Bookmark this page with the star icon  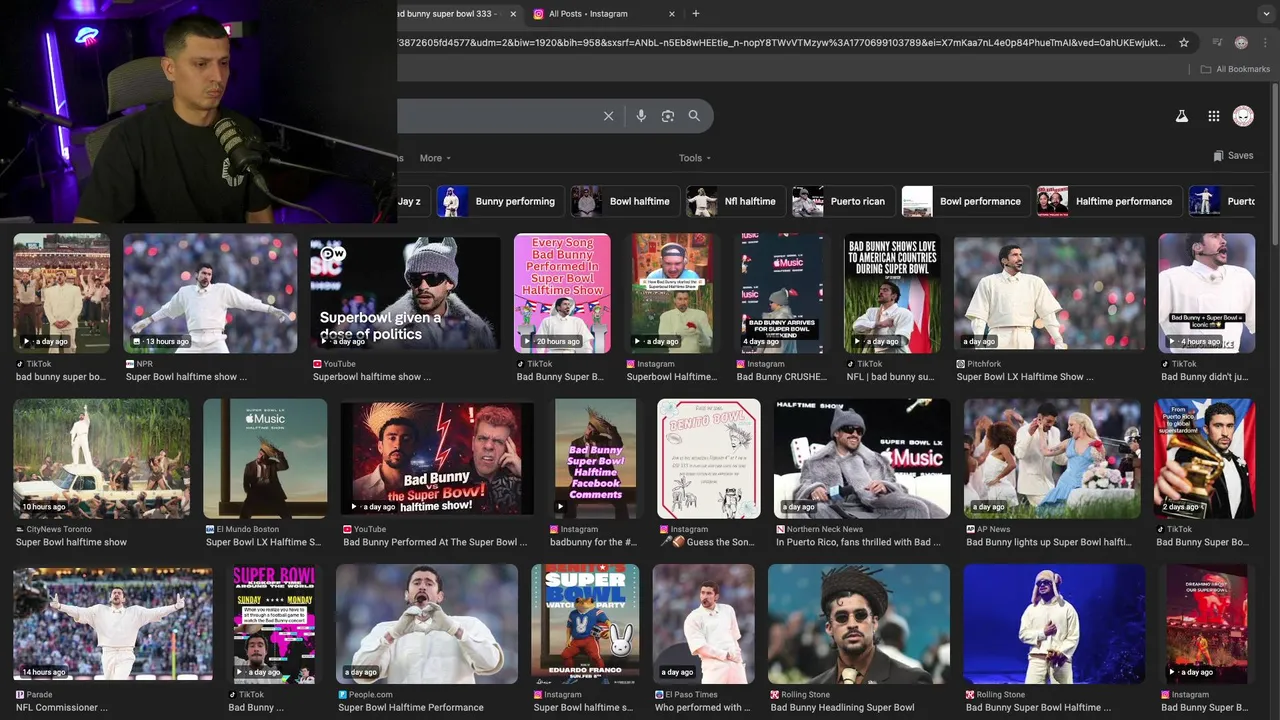pyautogui.click(x=1184, y=43)
